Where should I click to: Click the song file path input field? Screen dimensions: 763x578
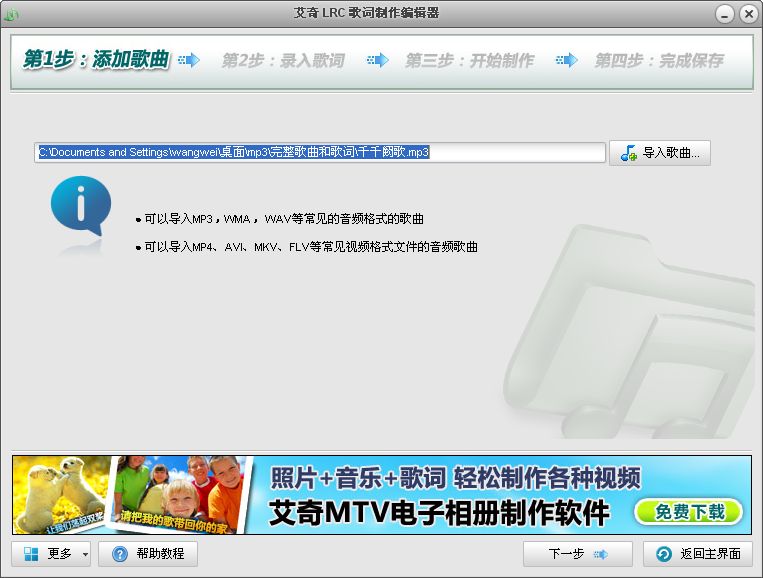click(x=320, y=152)
